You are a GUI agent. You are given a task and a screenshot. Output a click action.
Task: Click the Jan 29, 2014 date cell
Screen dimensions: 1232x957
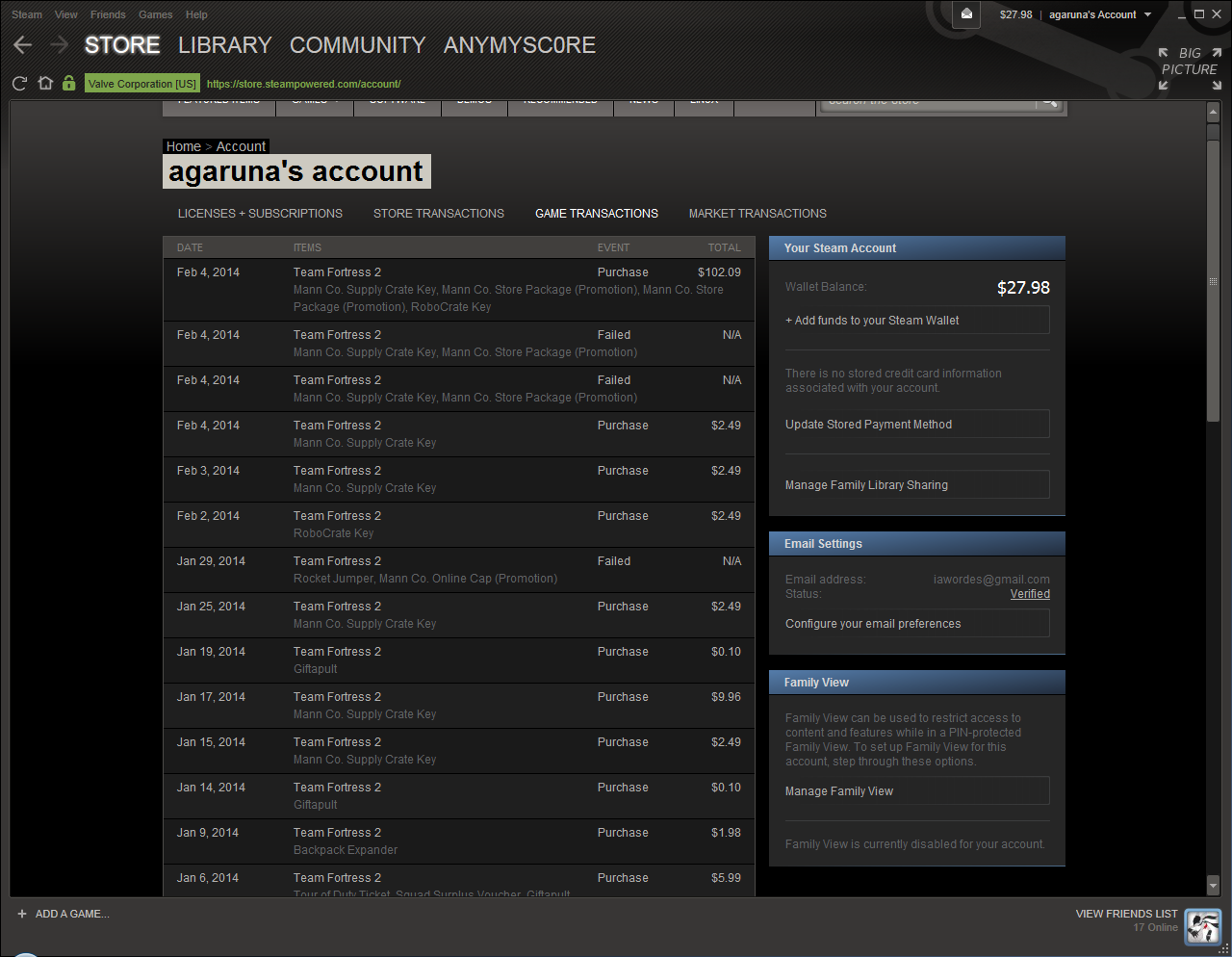coord(211,561)
